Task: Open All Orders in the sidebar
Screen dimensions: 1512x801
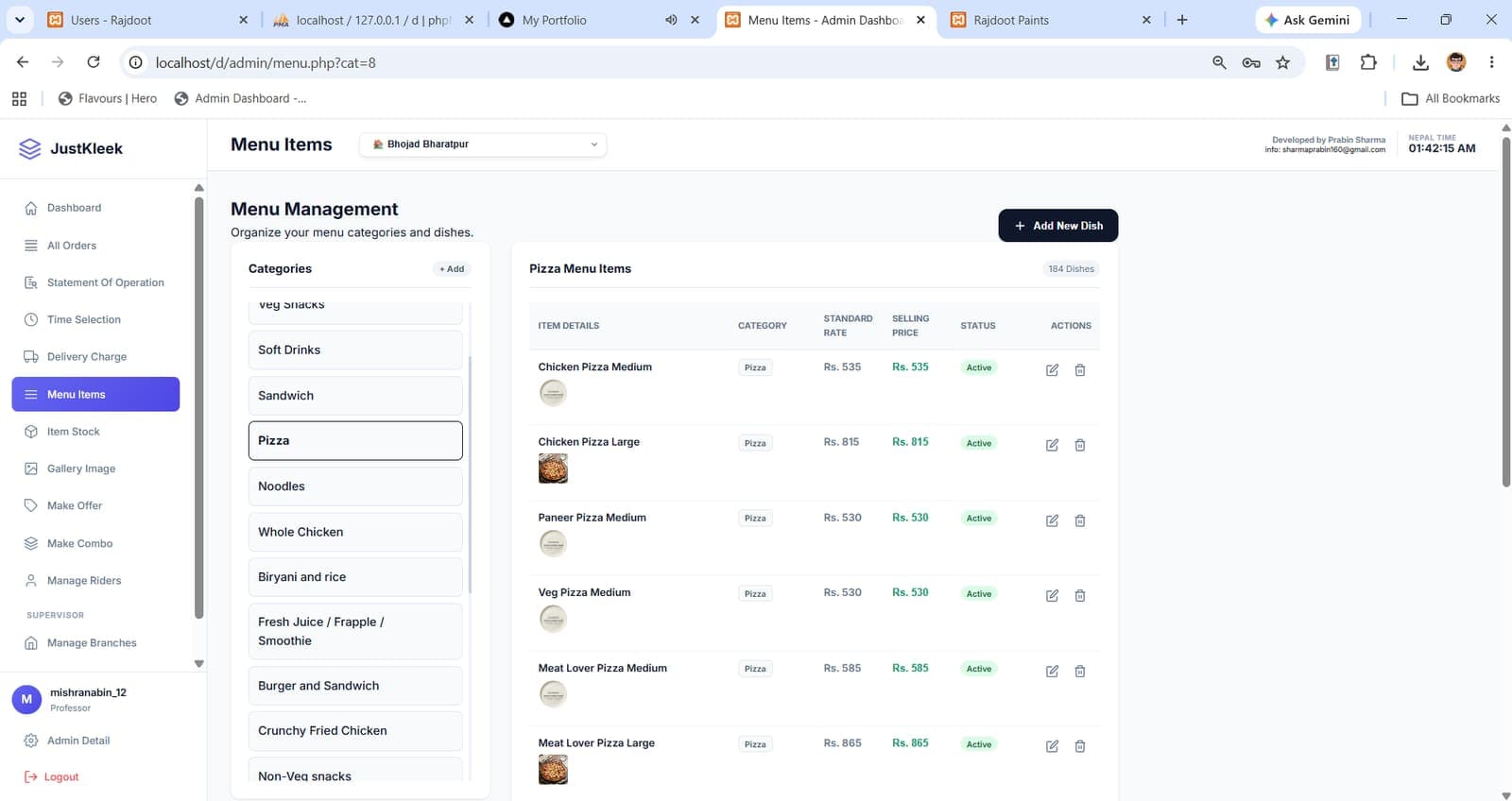Action: pyautogui.click(x=95, y=246)
